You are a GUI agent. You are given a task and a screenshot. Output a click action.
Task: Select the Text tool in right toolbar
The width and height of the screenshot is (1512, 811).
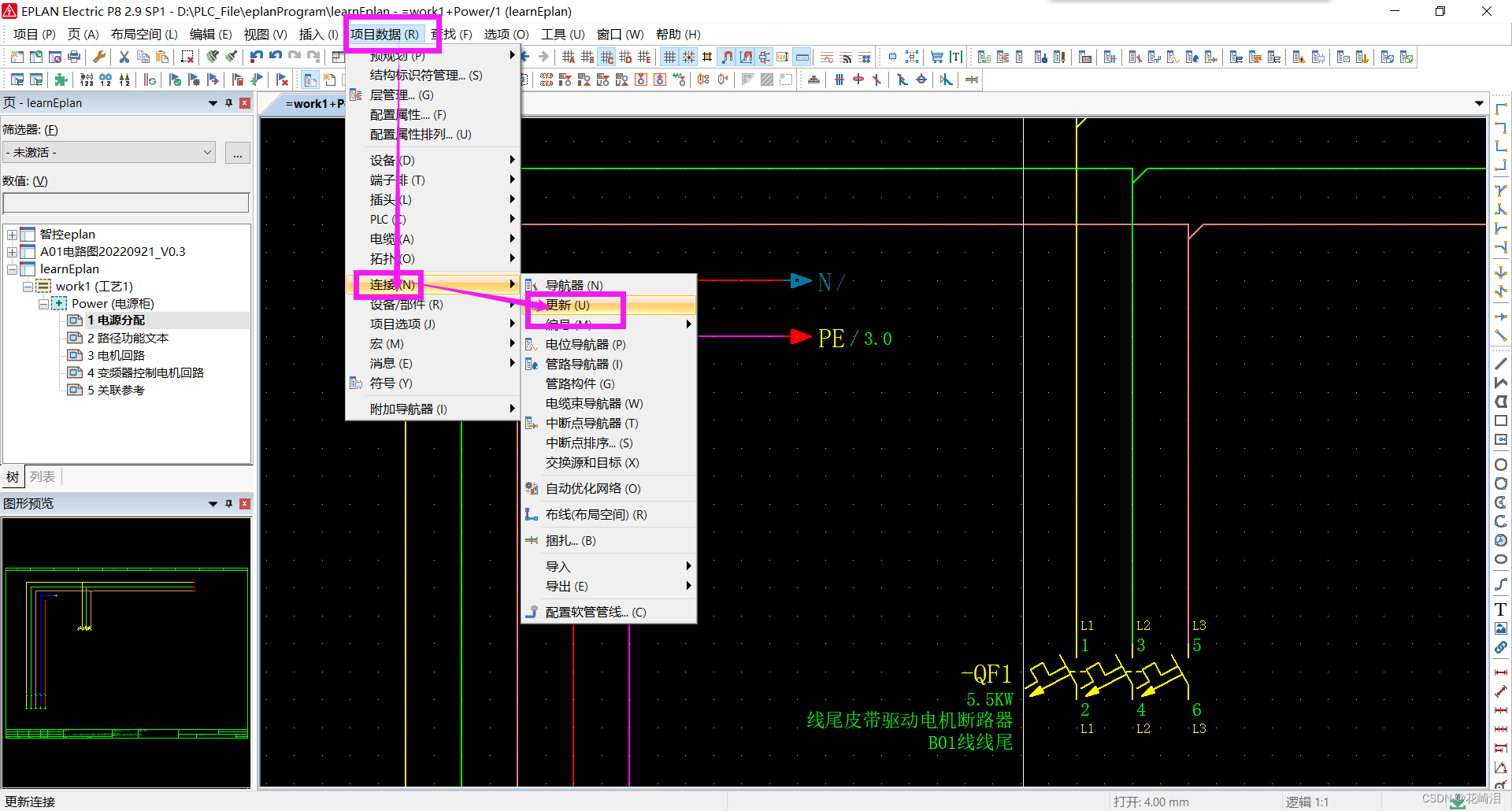point(1501,609)
